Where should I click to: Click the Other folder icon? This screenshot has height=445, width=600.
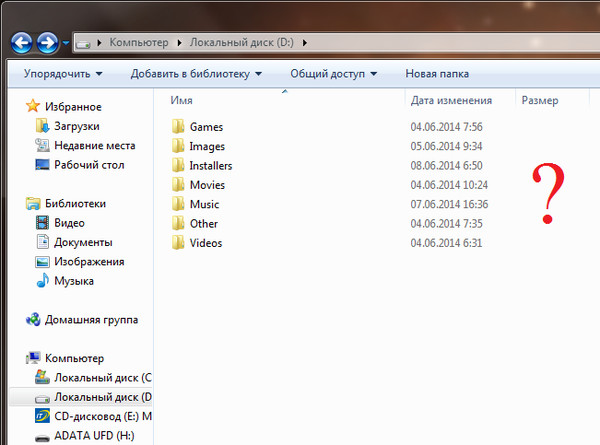[178, 223]
